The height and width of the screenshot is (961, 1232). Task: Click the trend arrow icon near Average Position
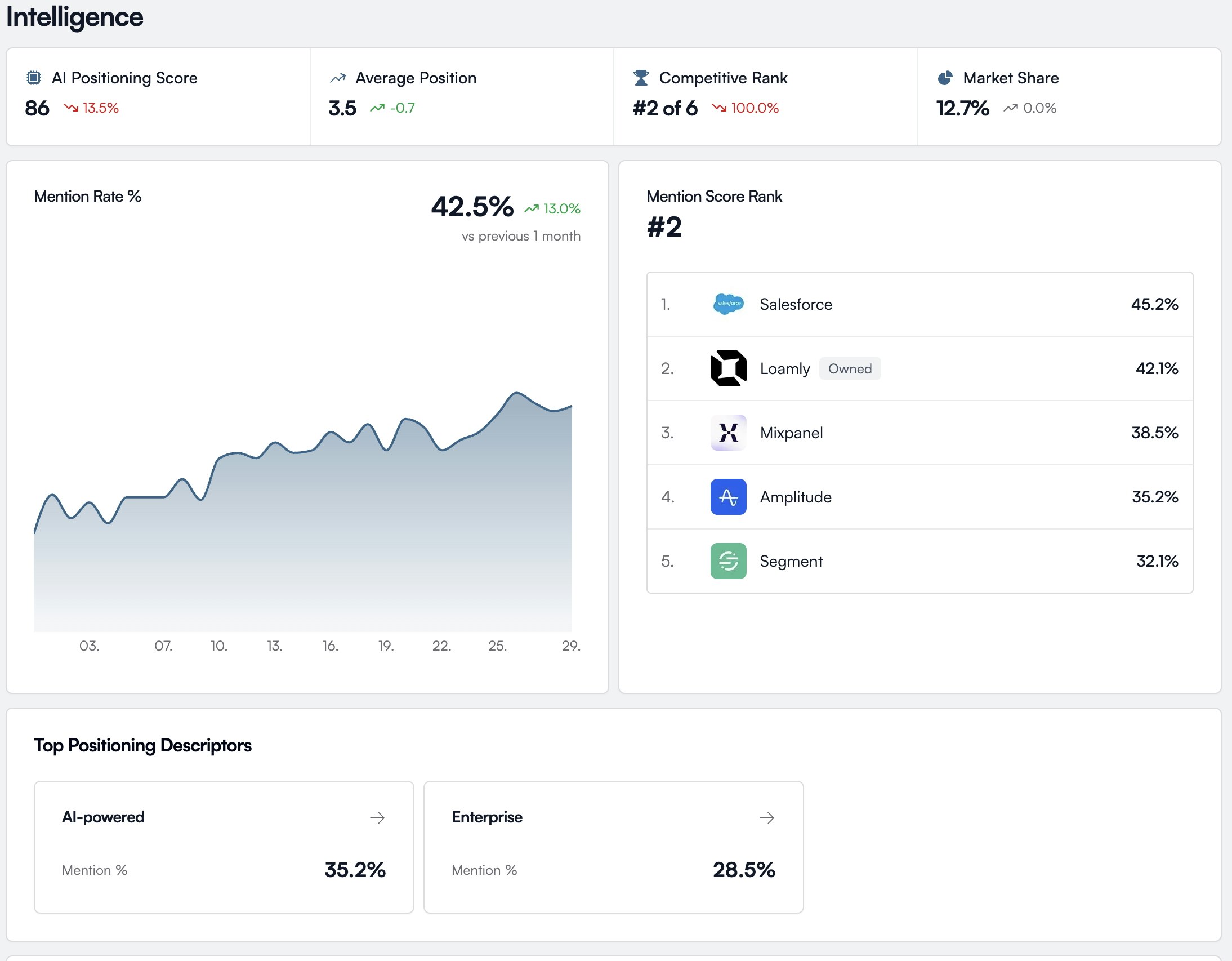tap(337, 78)
